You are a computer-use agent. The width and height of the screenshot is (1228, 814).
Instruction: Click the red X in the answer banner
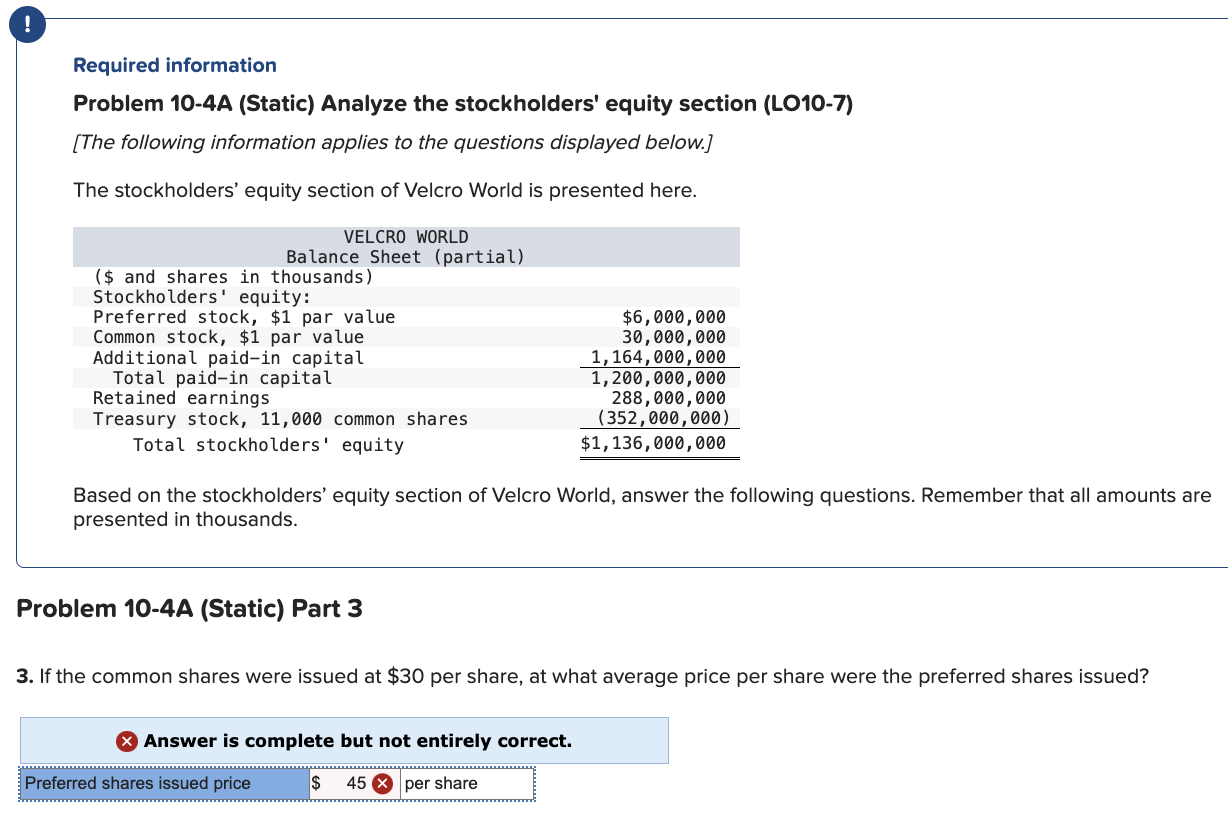pos(127,740)
